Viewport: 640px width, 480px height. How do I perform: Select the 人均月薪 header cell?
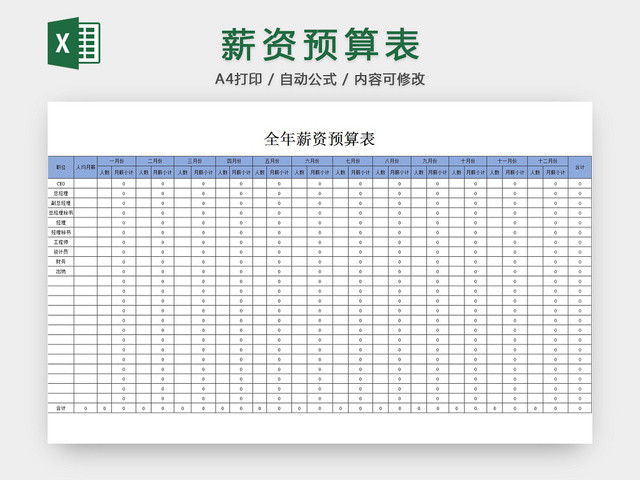click(86, 167)
